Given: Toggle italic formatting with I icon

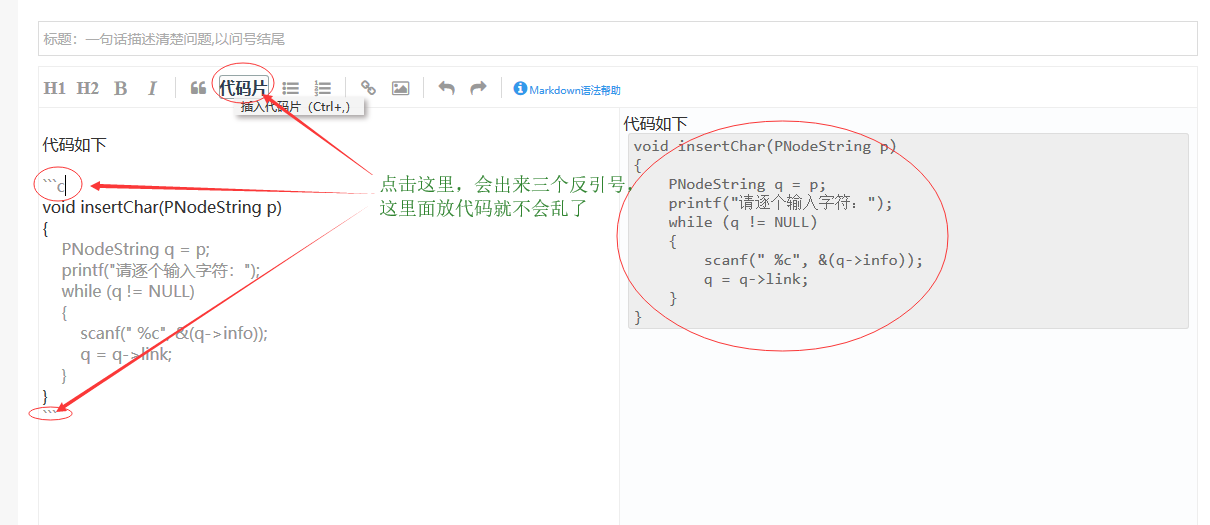Looking at the screenshot, I should [x=152, y=88].
